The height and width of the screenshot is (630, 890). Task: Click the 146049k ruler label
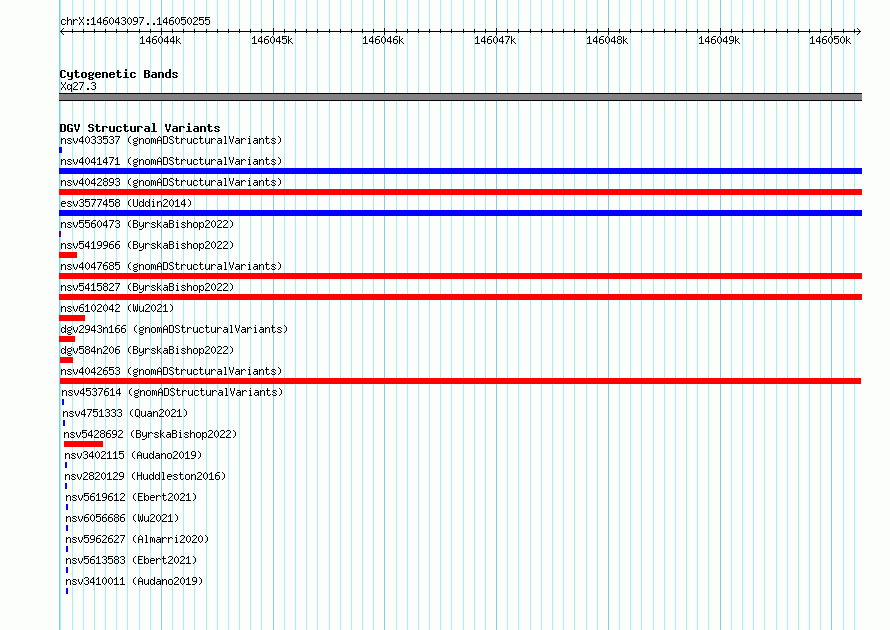tap(719, 40)
